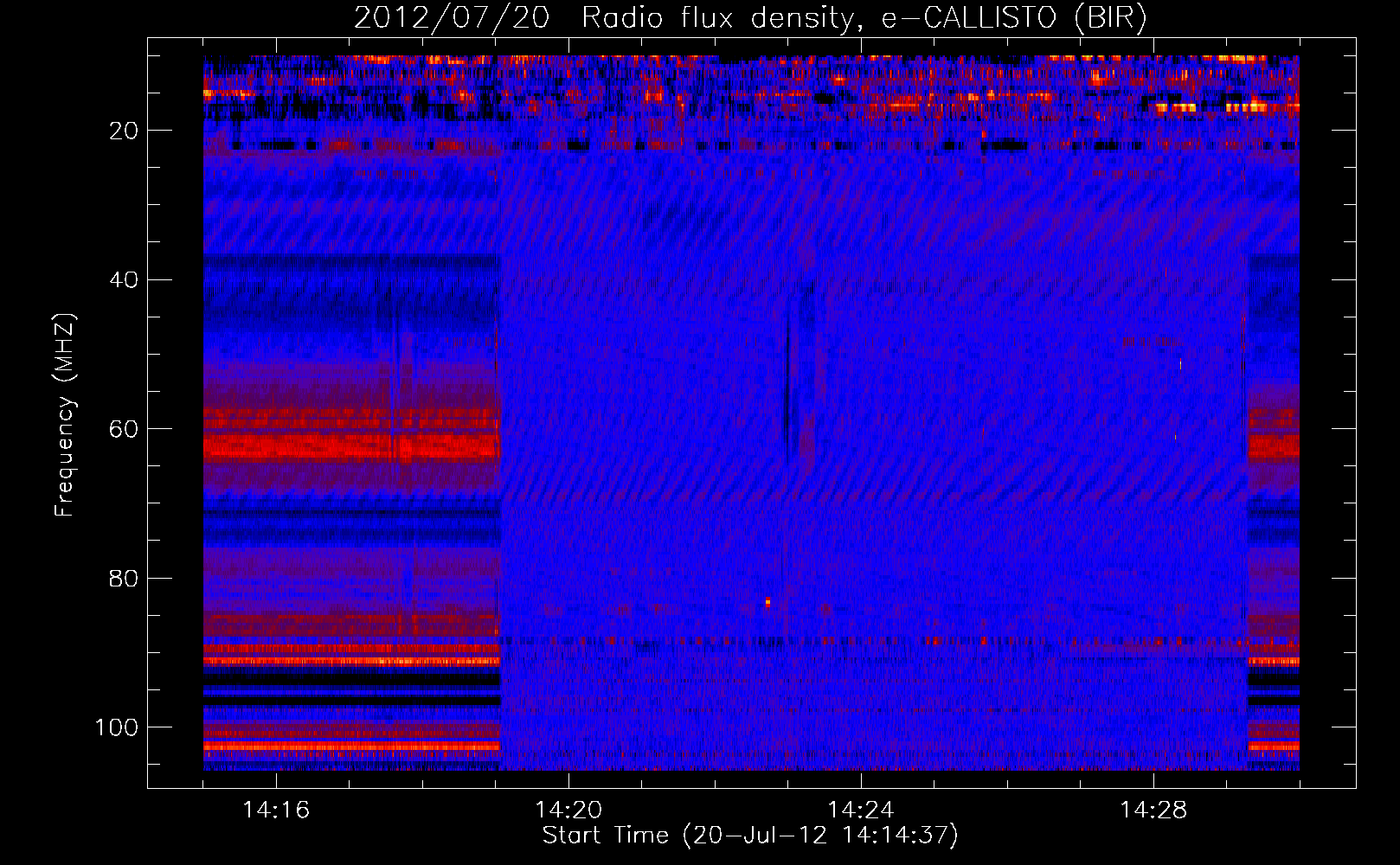The height and width of the screenshot is (865, 1400).
Task: Click the 40 MHz frequency tick label
Action: (124, 280)
